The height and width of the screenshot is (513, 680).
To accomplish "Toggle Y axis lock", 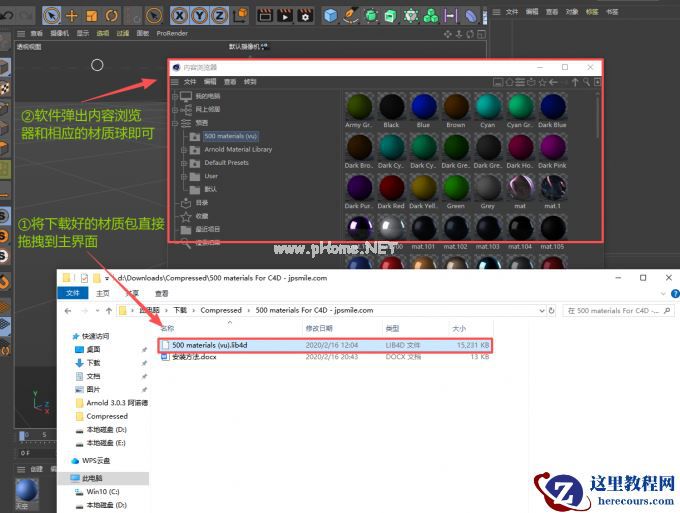I will 199,16.
